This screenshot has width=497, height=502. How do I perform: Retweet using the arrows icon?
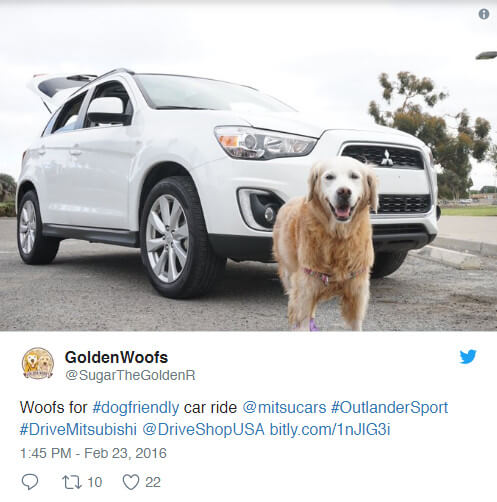point(72,482)
